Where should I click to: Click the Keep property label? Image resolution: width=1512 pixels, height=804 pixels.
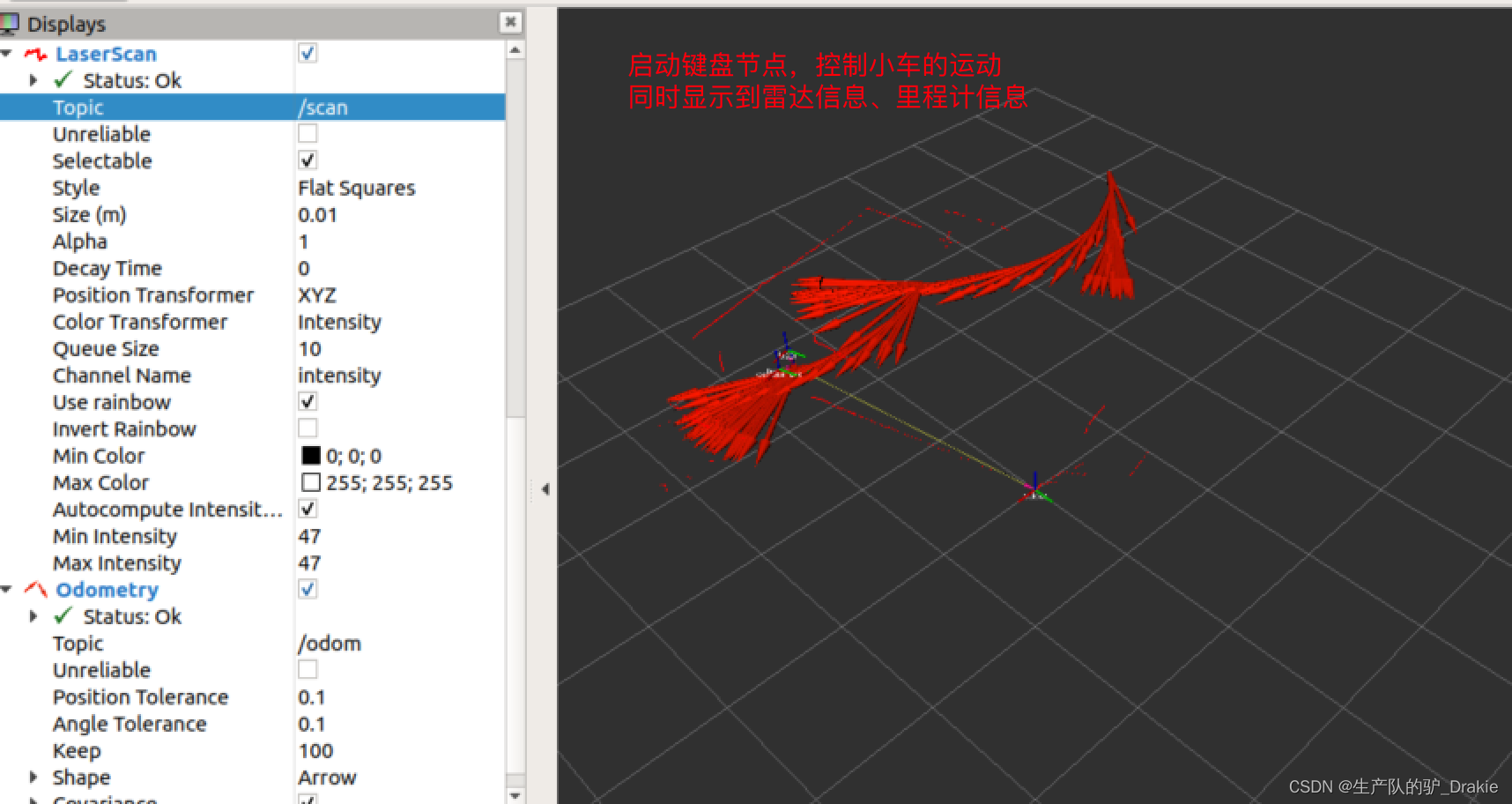pos(77,751)
